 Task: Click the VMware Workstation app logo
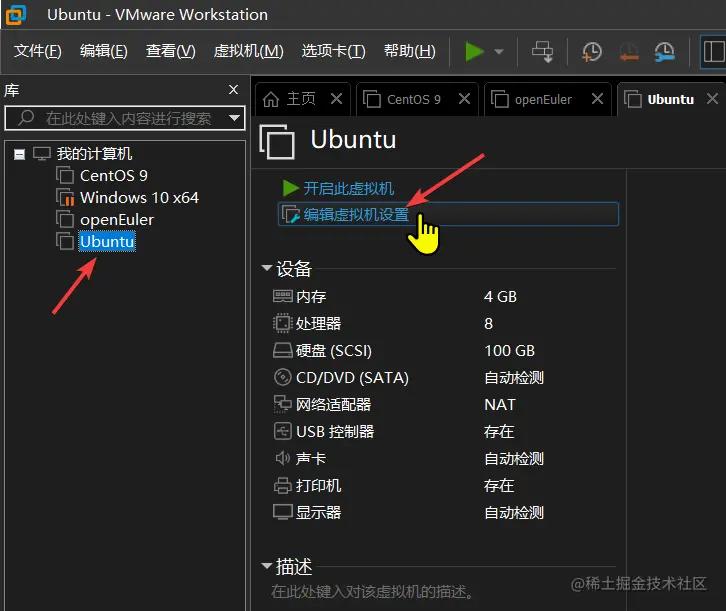[x=16, y=15]
